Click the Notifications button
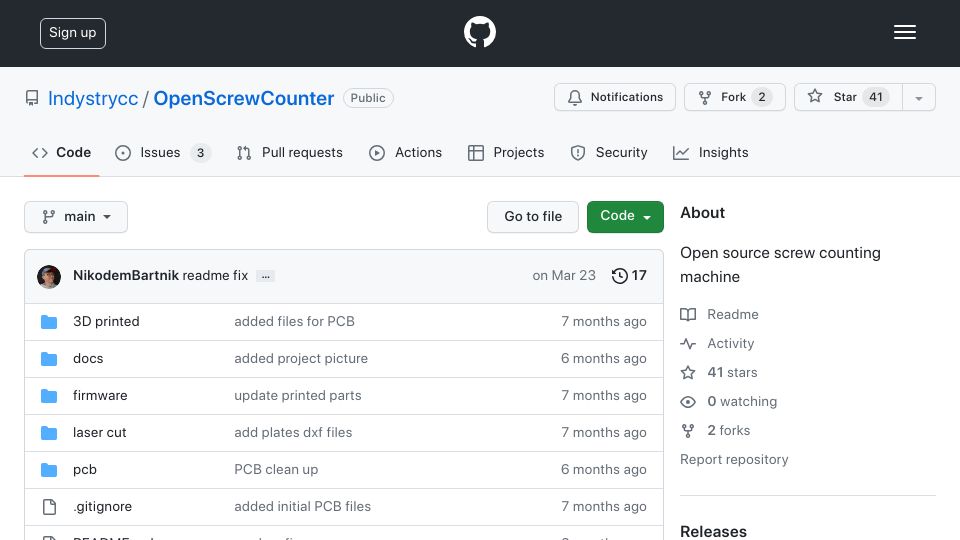 pos(615,97)
